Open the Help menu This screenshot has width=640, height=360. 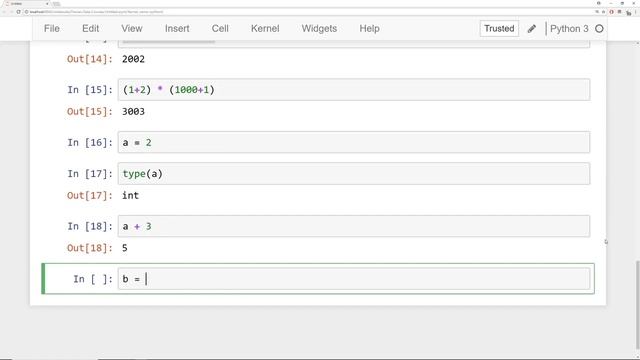tap(369, 29)
